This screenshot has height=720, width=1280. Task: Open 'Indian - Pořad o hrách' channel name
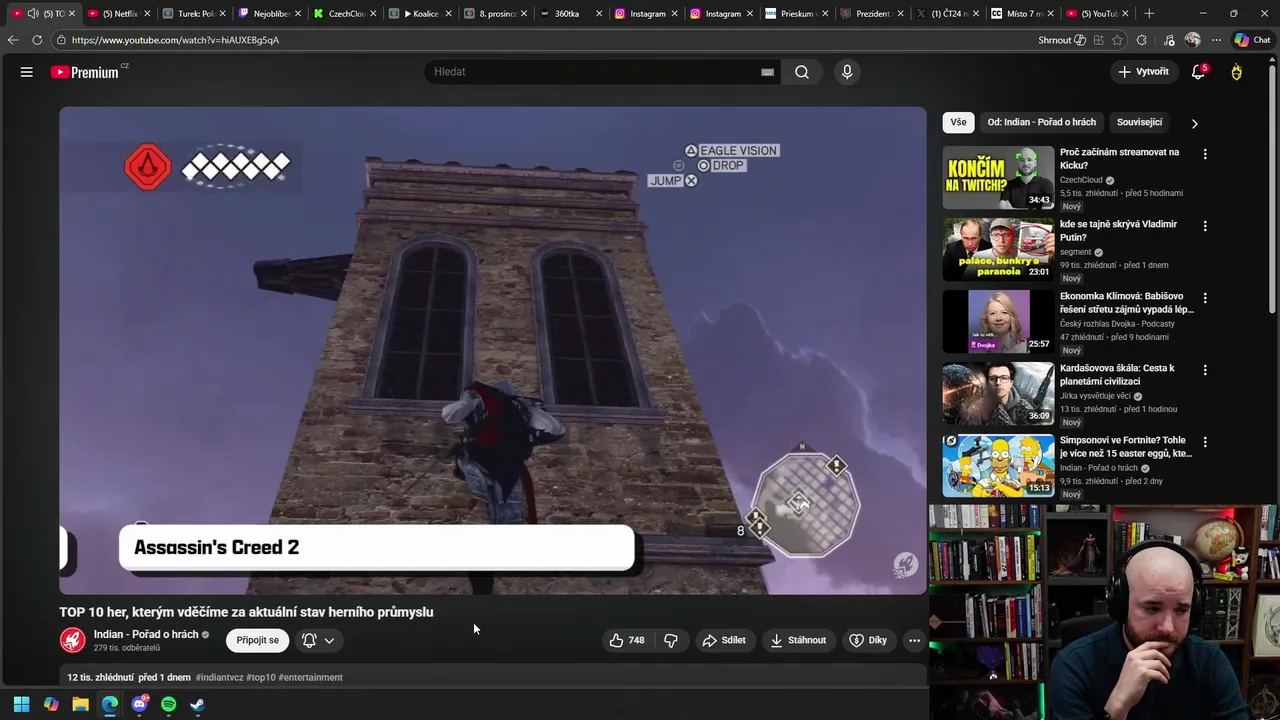[146, 634]
